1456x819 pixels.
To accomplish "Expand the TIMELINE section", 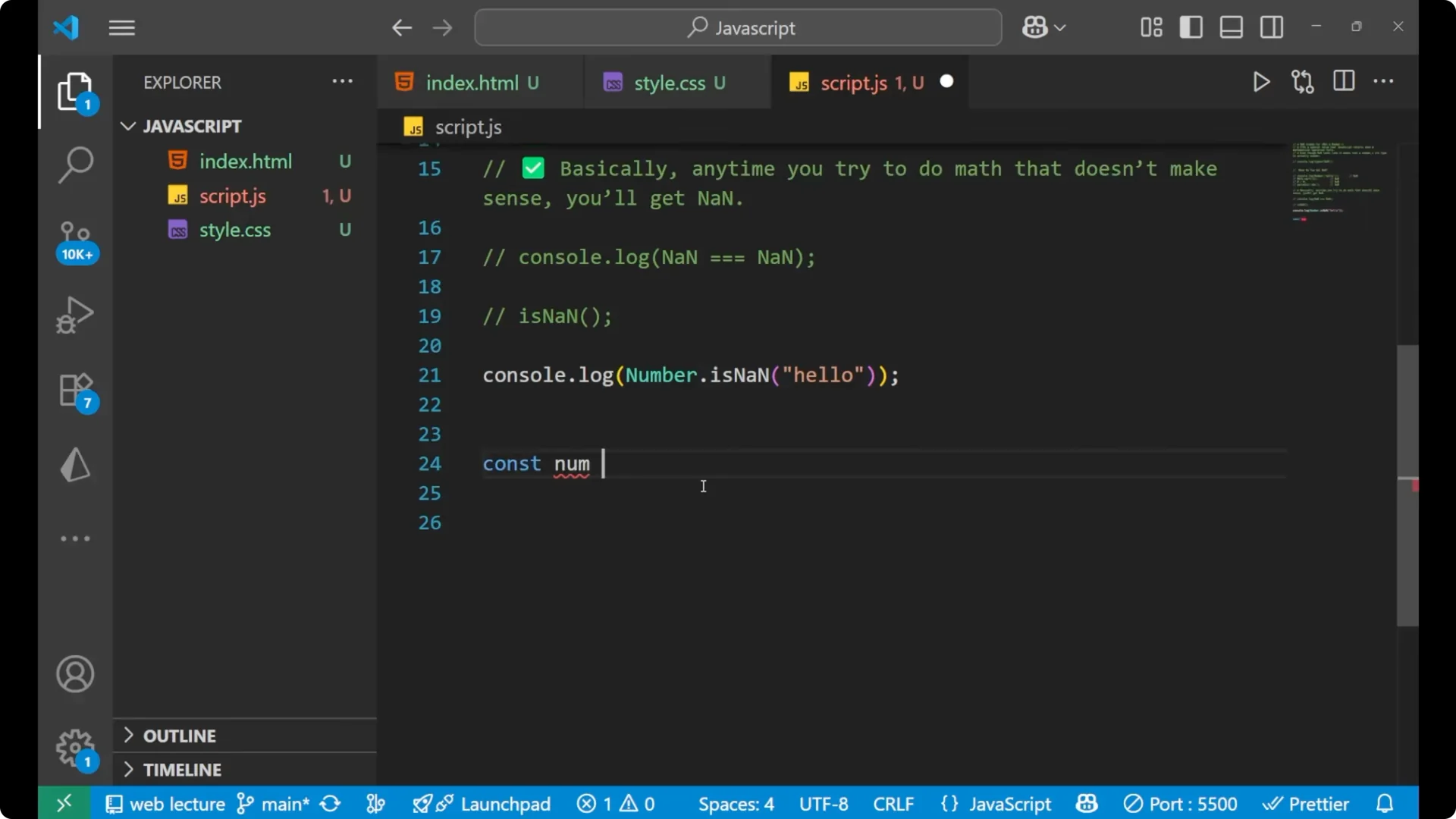I will click(x=182, y=769).
